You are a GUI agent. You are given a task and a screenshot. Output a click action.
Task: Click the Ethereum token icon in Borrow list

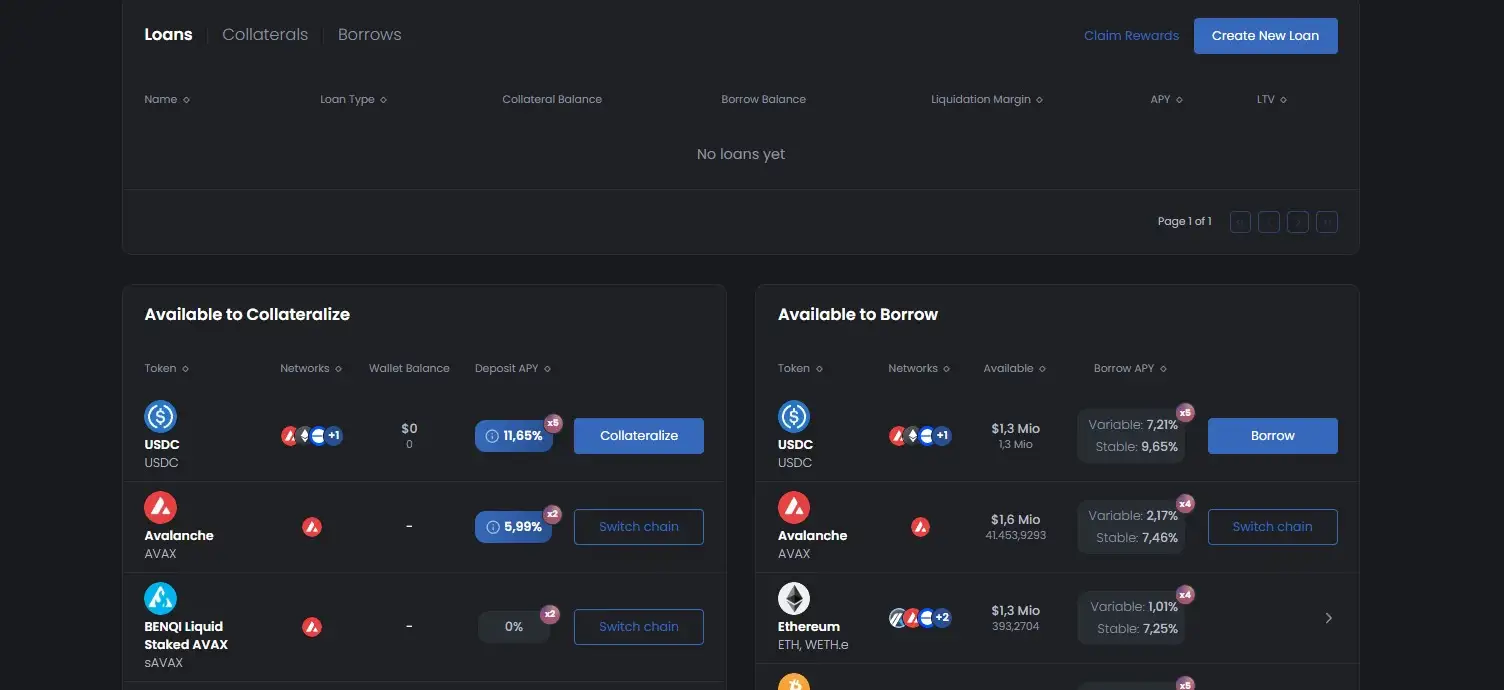point(794,598)
